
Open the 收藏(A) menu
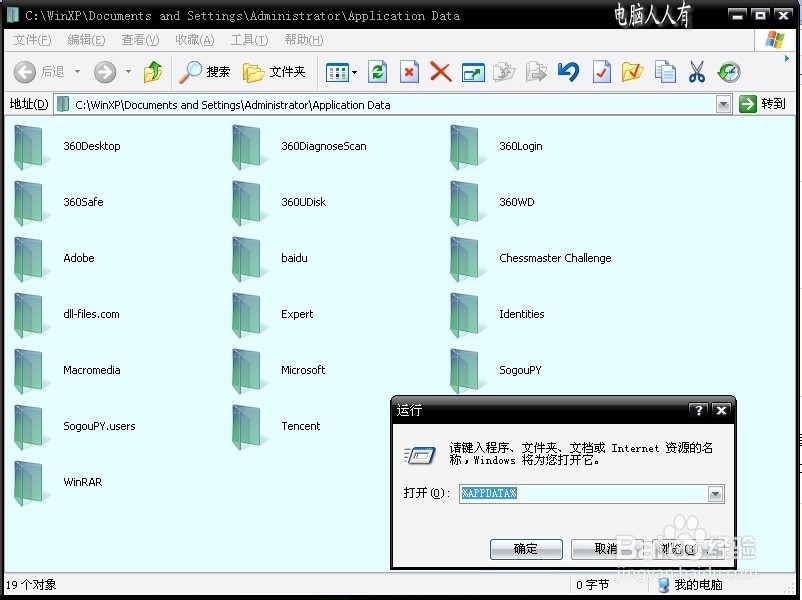tap(195, 40)
